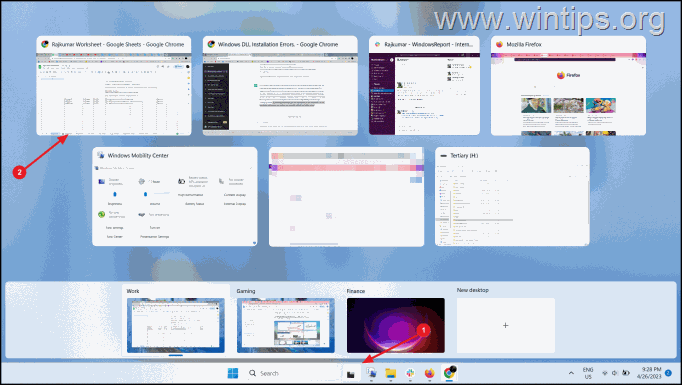This screenshot has width=682, height=385.
Task: Open Google Chrome from the taskbar
Action: click(x=449, y=373)
